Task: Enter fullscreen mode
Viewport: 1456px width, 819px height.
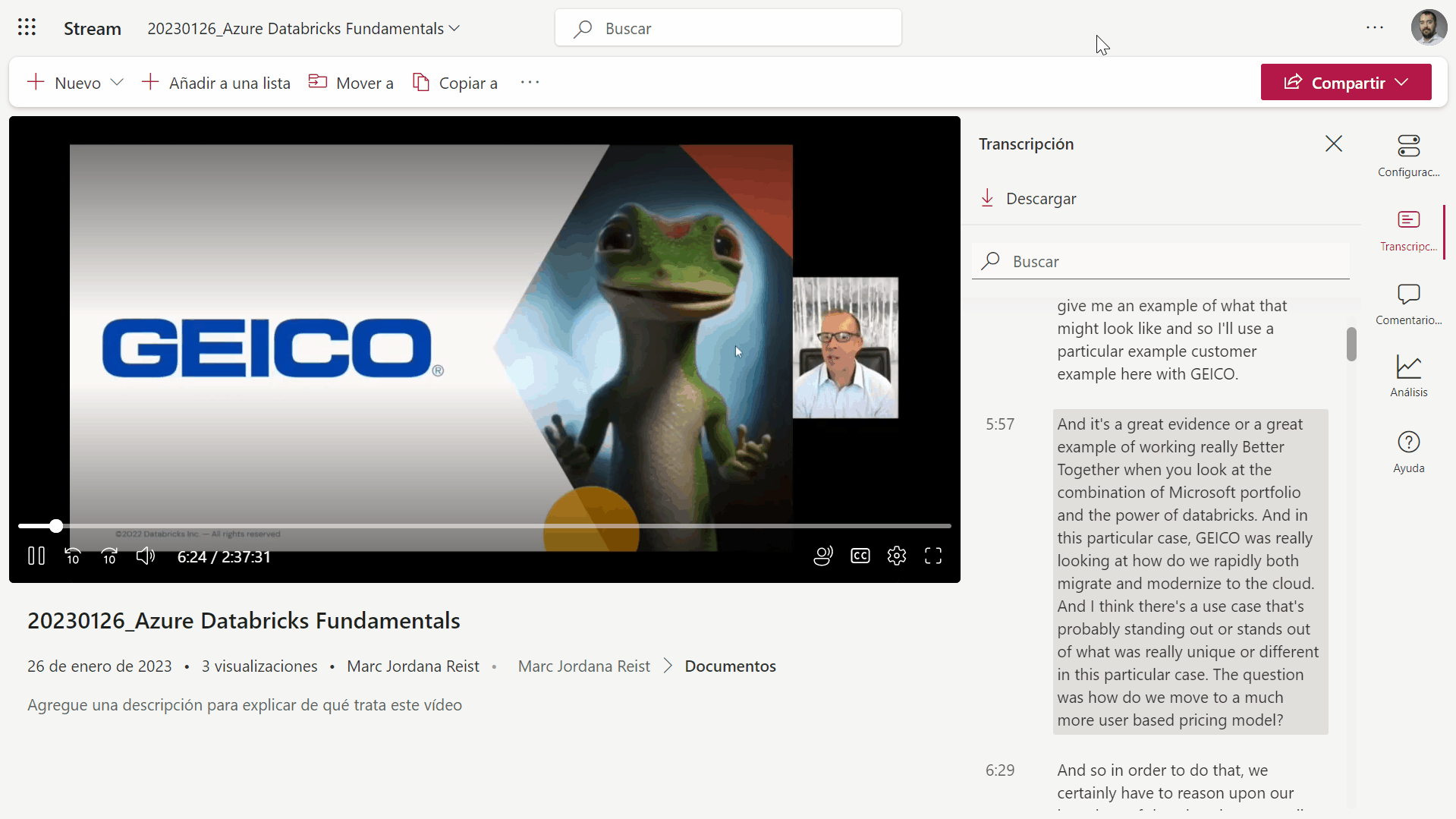Action: 933,556
